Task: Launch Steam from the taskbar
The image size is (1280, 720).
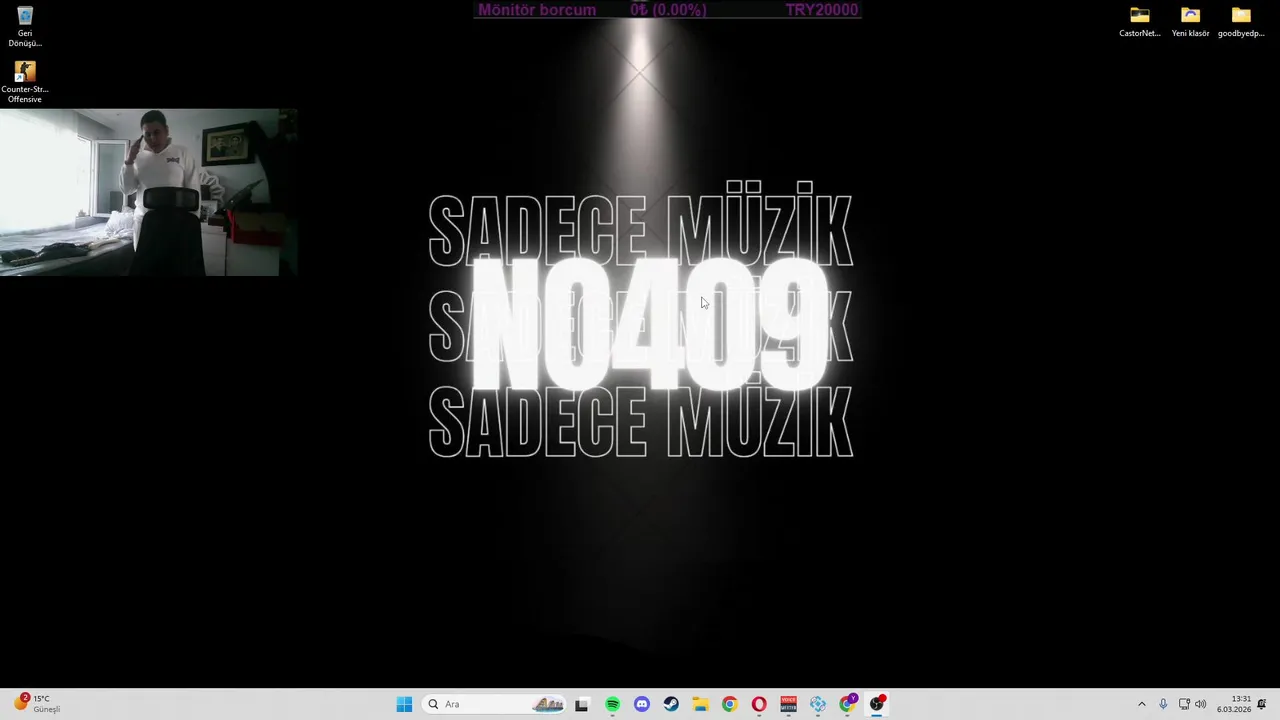Action: coord(671,704)
